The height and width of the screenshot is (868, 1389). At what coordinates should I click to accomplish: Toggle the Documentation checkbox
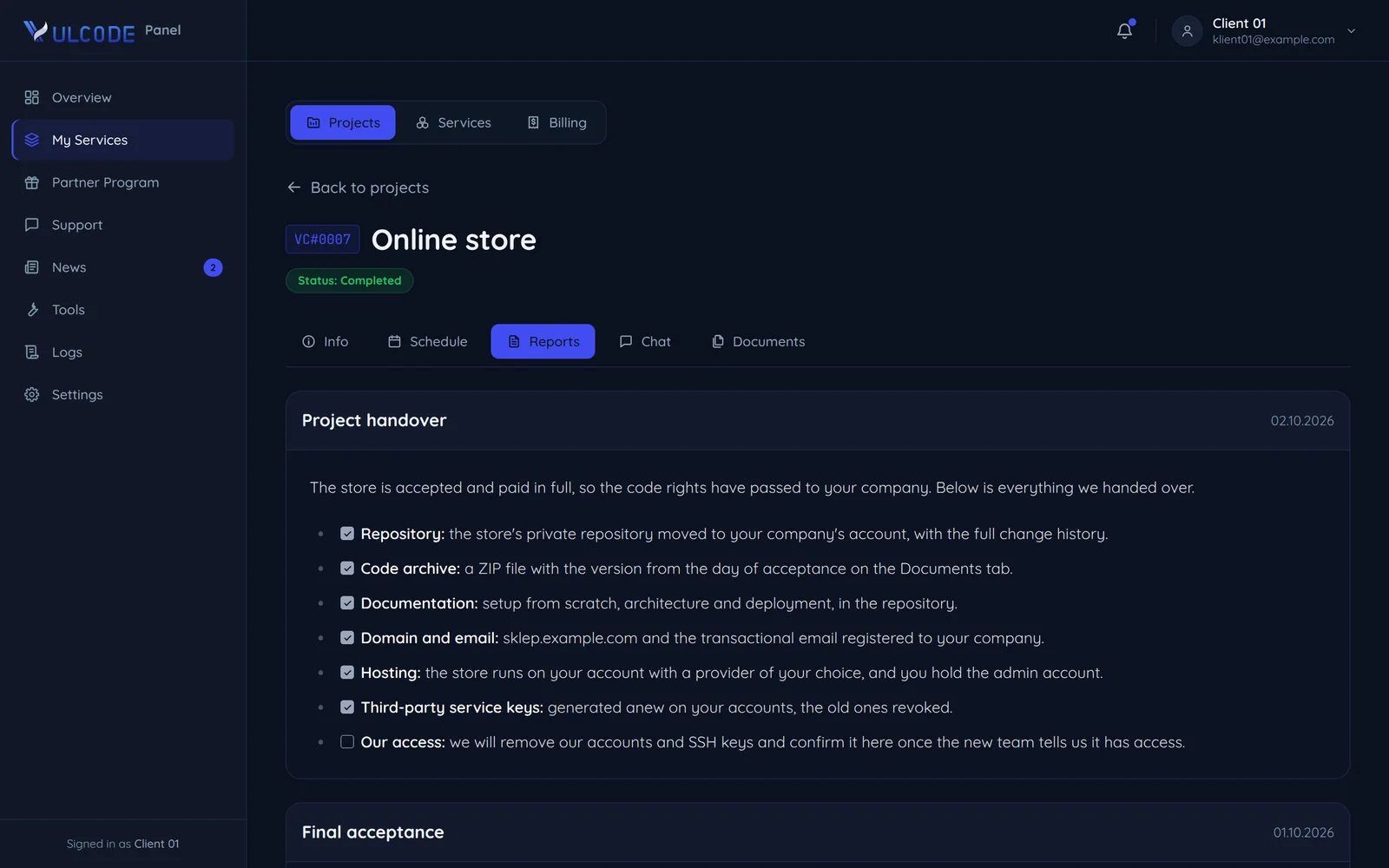pos(347,603)
